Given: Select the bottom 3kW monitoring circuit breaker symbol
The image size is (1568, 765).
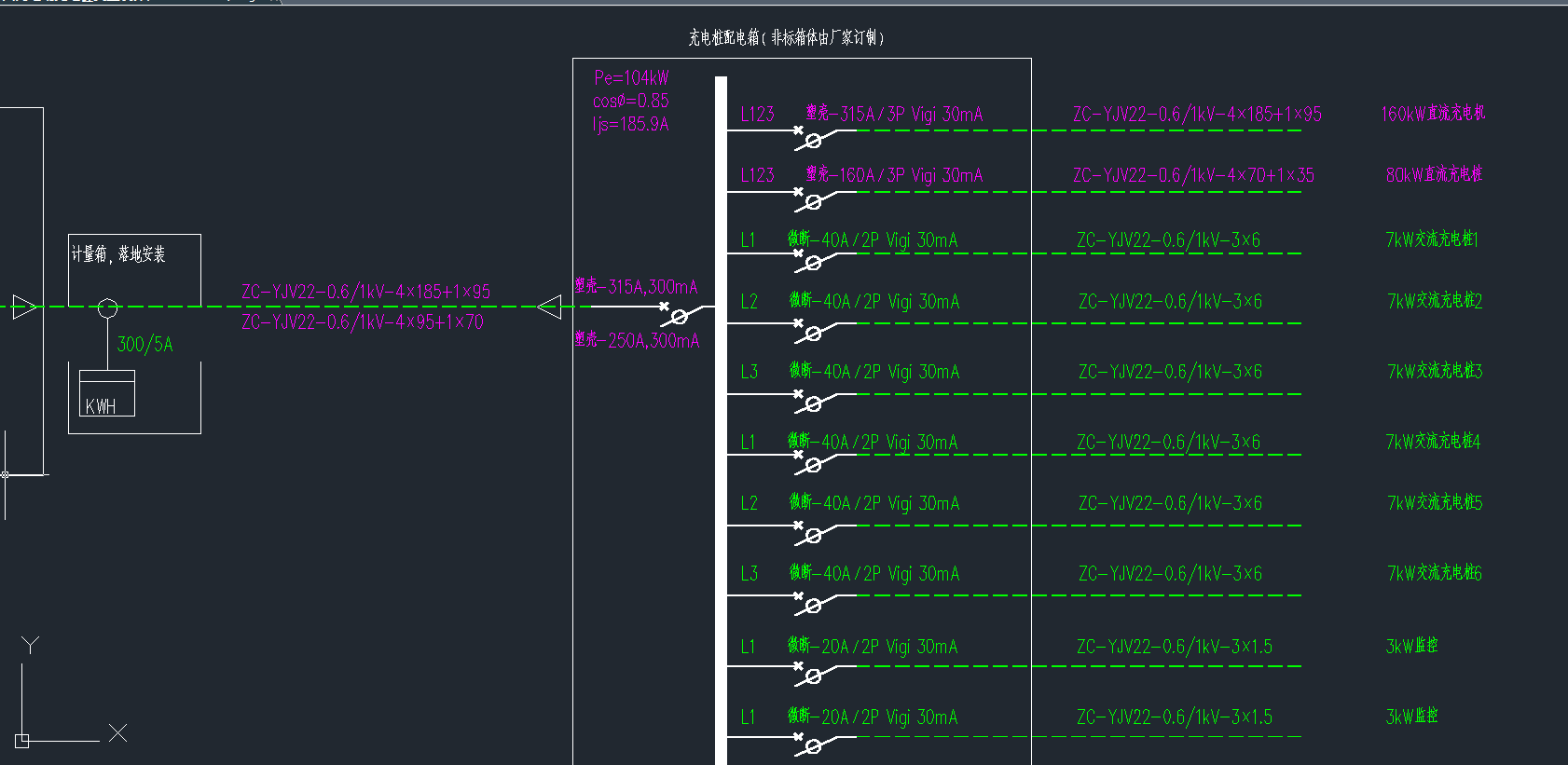Looking at the screenshot, I should point(812,745).
